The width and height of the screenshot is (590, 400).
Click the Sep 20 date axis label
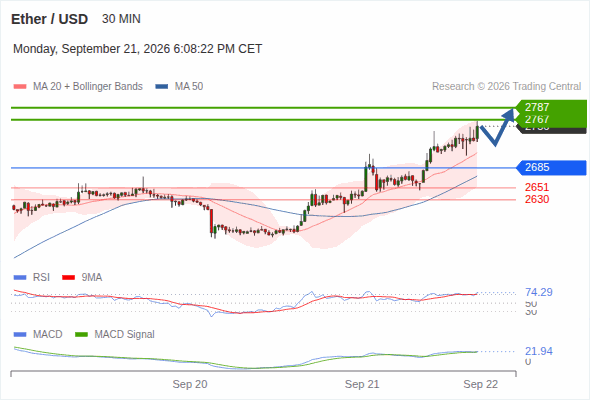coord(190,384)
